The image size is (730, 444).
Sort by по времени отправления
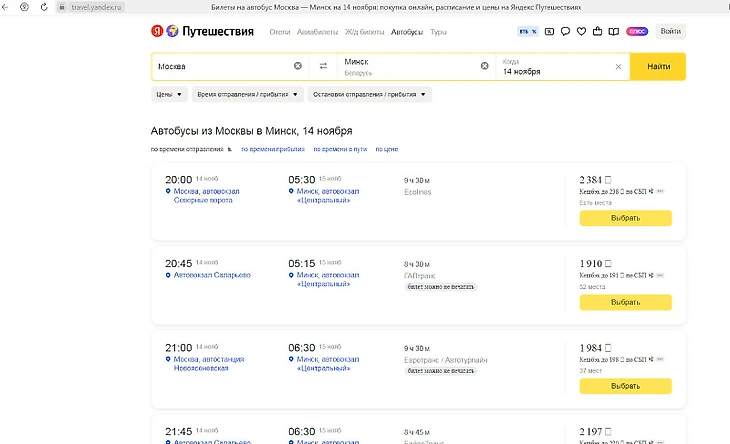point(187,149)
